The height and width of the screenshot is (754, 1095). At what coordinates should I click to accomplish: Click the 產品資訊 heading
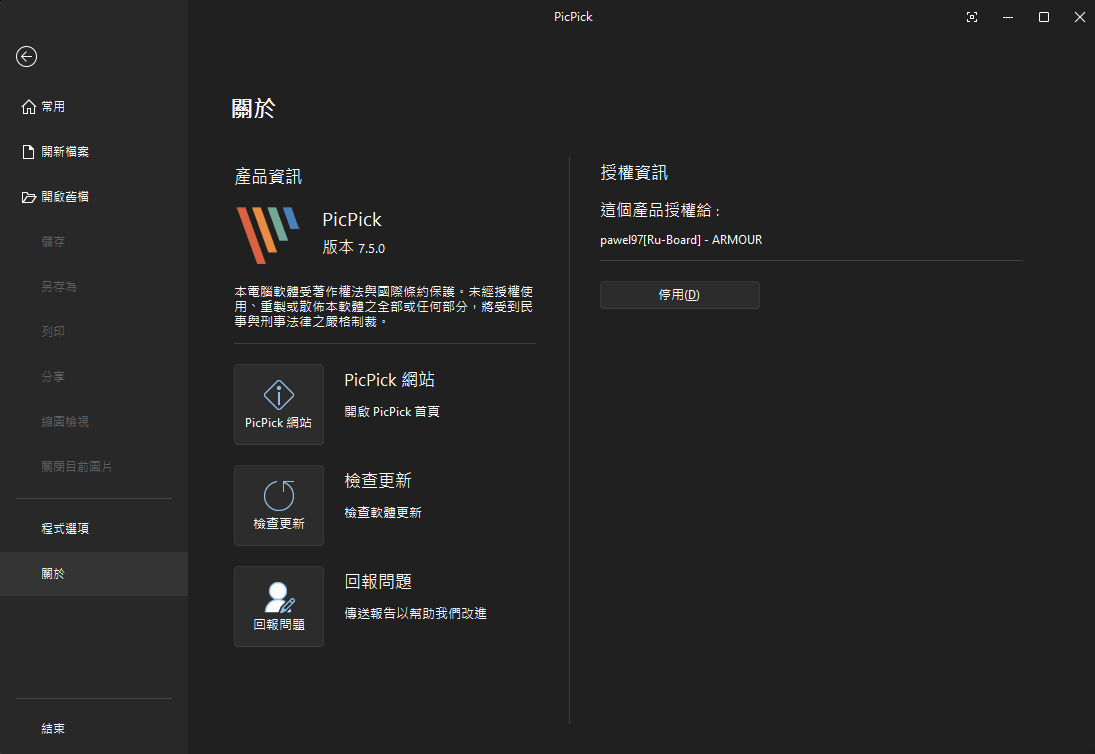point(268,177)
